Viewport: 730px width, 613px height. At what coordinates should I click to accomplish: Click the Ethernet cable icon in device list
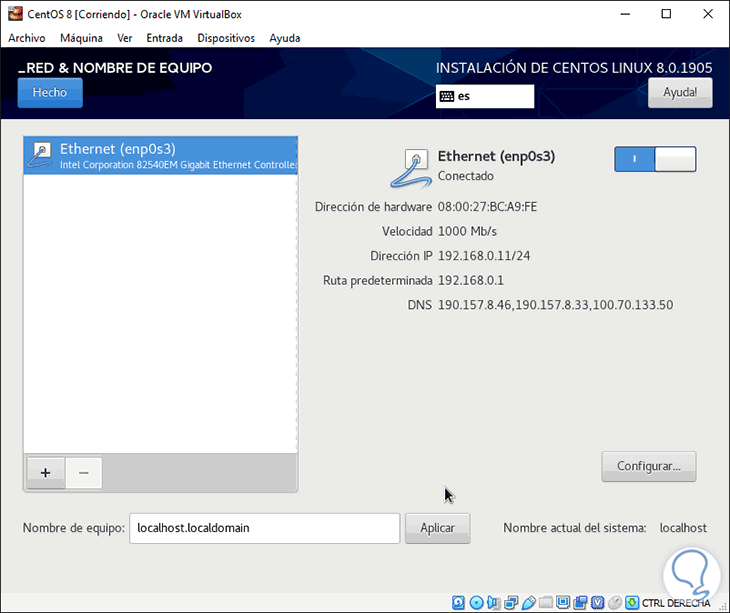point(41,155)
